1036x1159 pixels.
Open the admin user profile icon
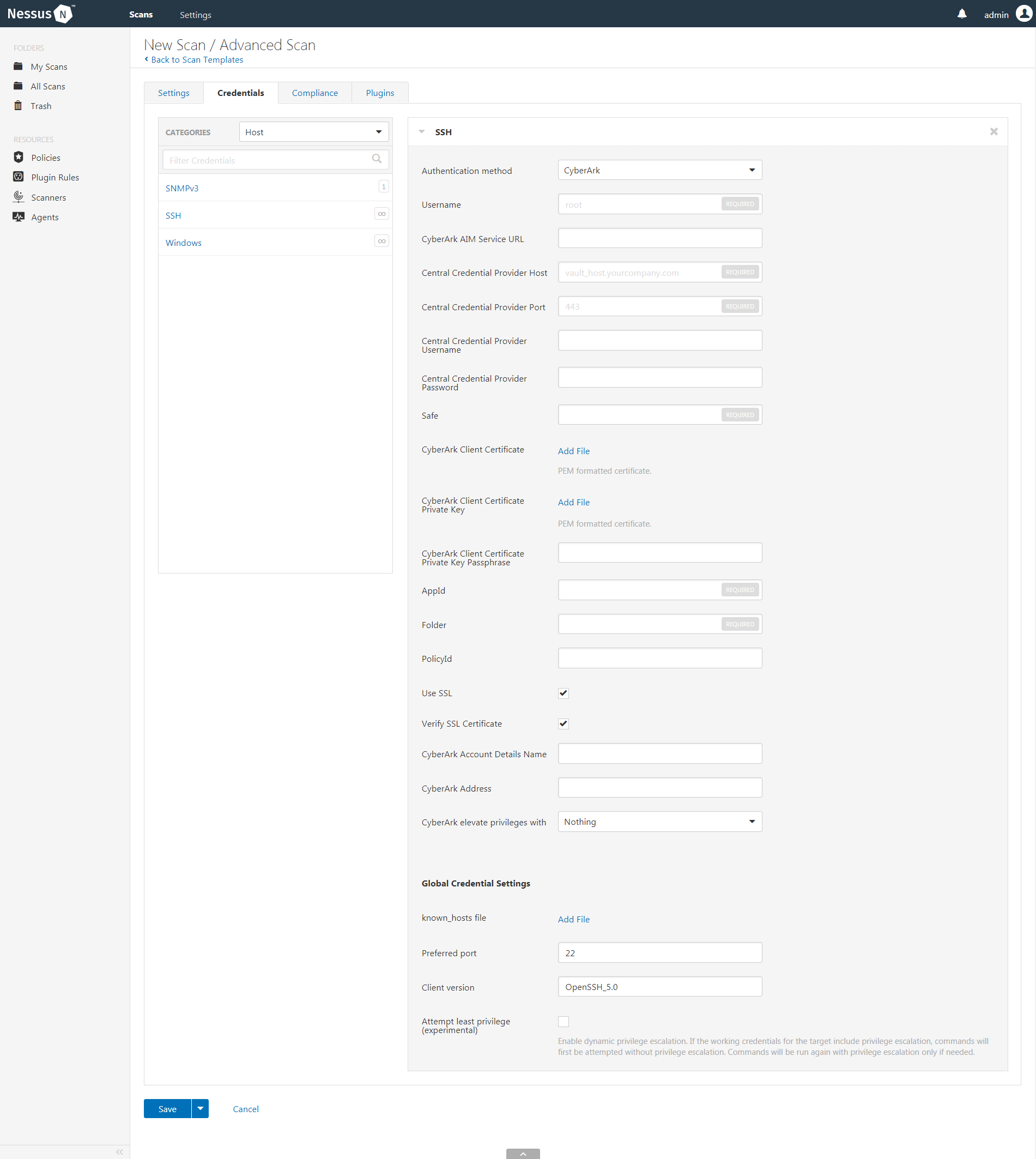pos(1023,14)
